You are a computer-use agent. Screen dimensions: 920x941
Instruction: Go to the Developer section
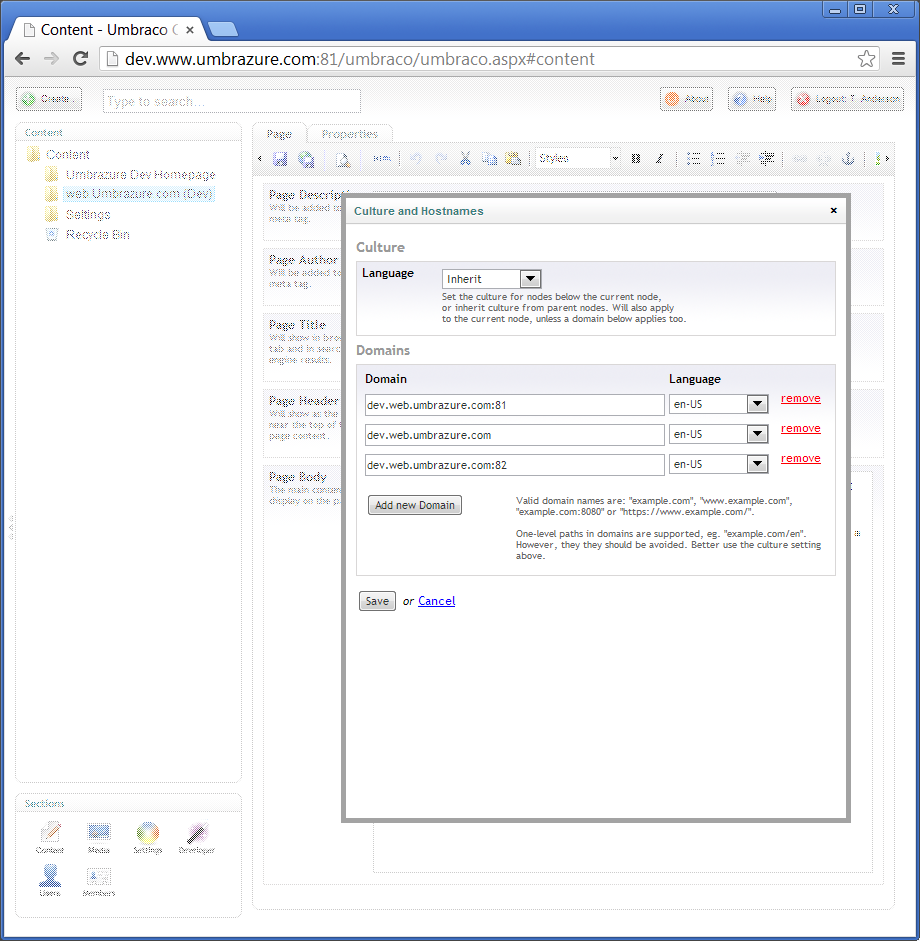196,835
